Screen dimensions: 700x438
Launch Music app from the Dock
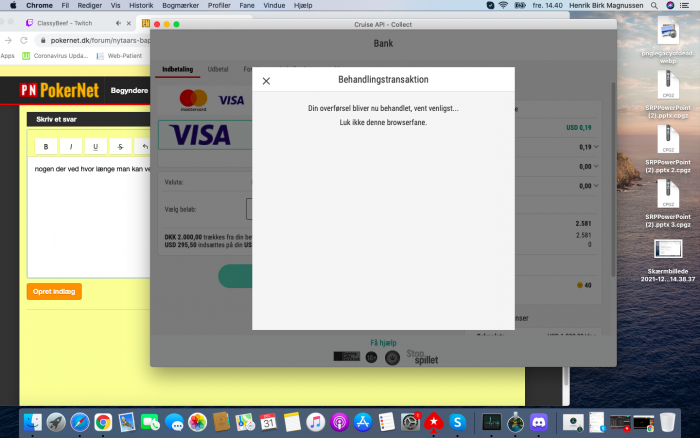point(316,422)
